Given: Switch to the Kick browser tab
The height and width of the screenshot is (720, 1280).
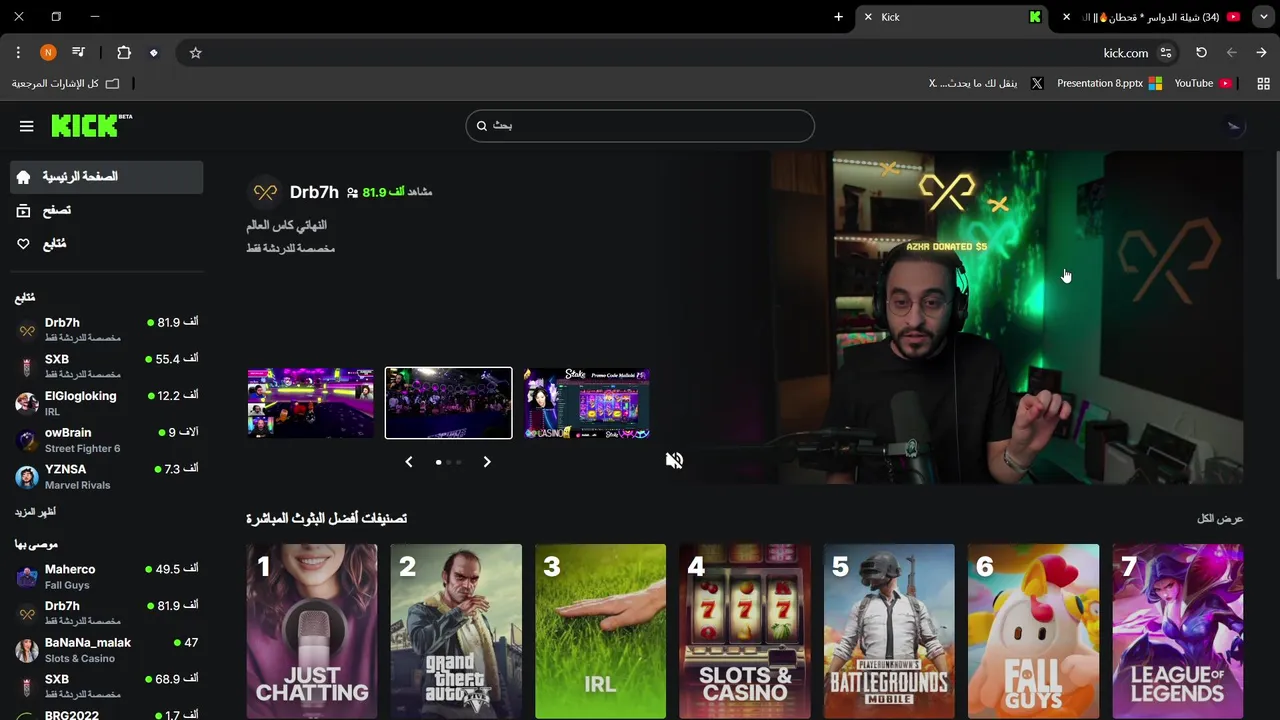Looking at the screenshot, I should [953, 17].
